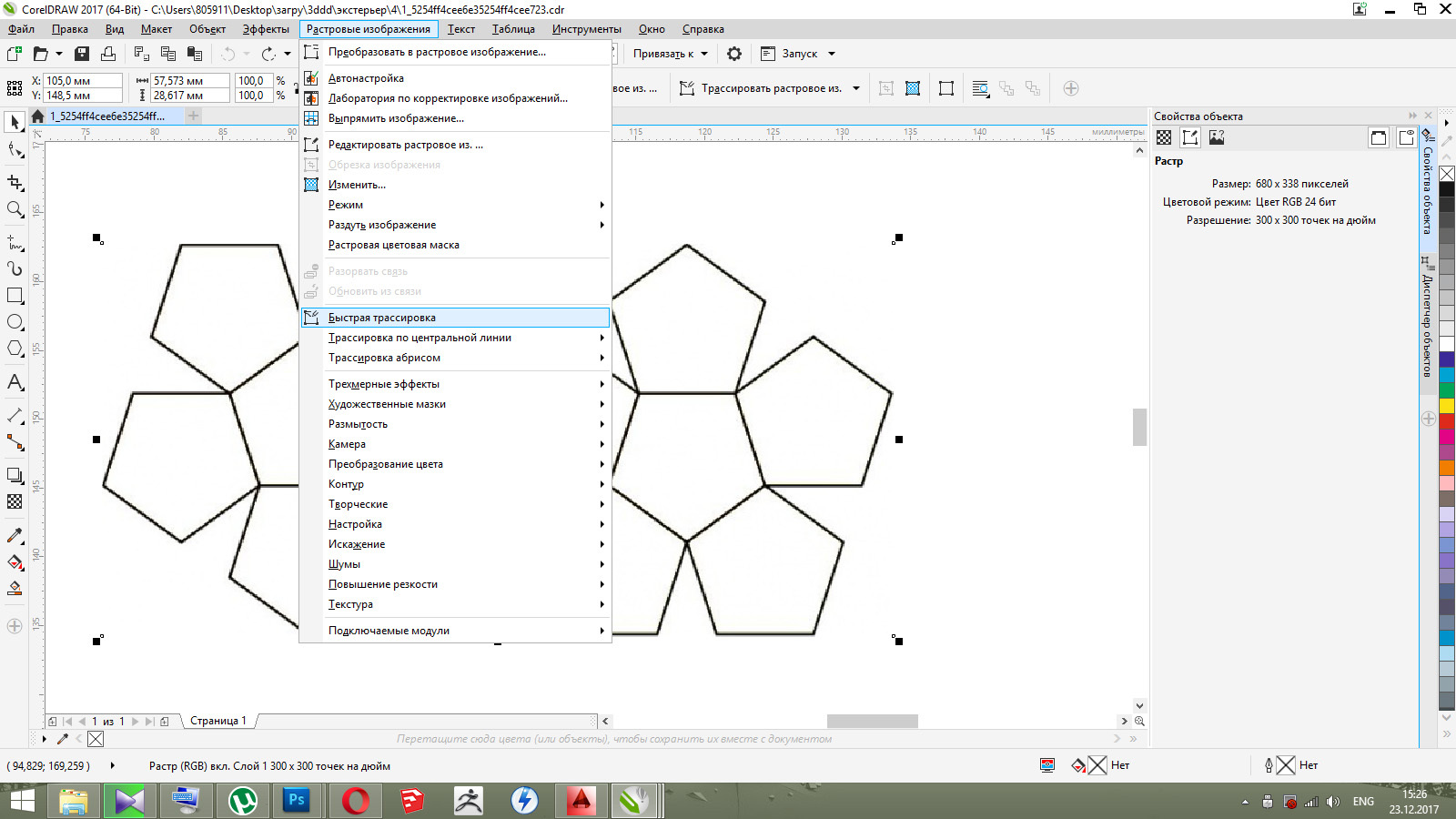1456x819 pixels.
Task: Select the Parallel Dimension tool
Action: point(15,415)
